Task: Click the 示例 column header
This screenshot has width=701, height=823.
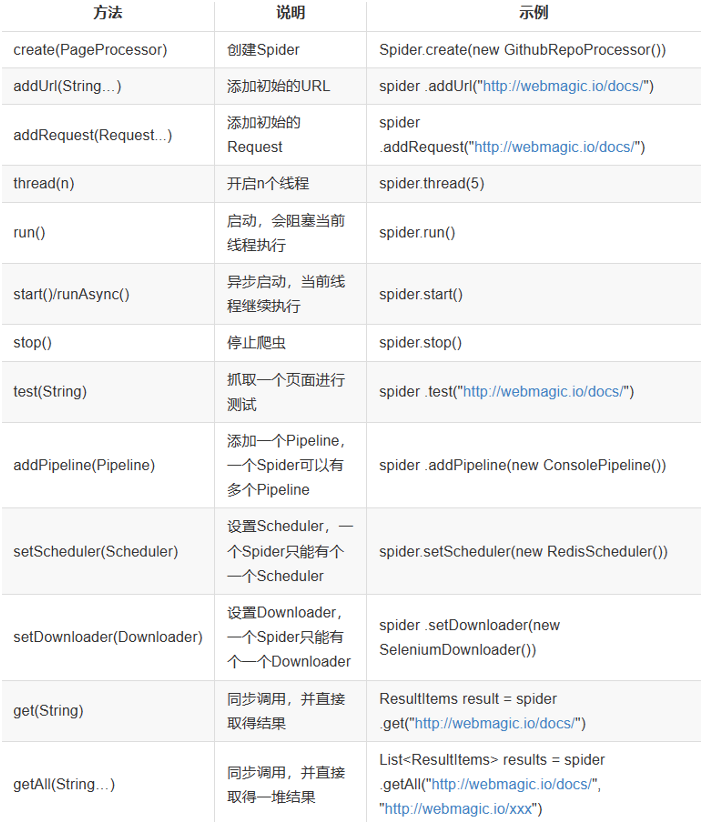Action: click(534, 13)
